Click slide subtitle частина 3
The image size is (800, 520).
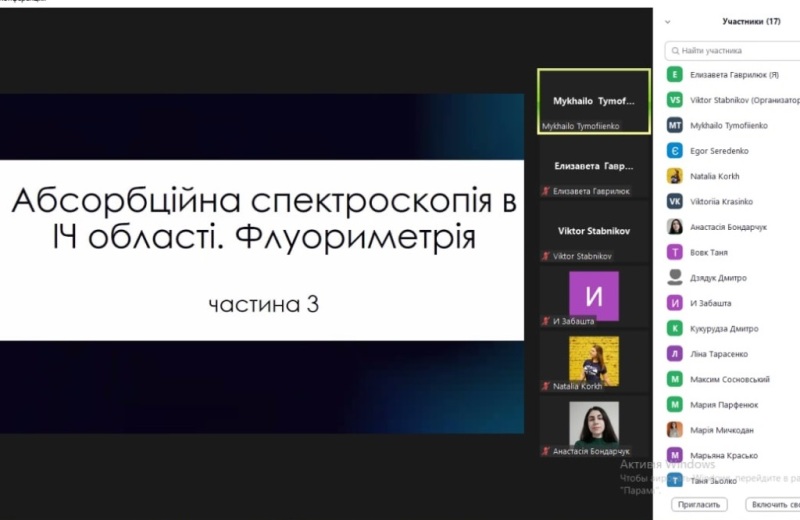click(x=264, y=304)
